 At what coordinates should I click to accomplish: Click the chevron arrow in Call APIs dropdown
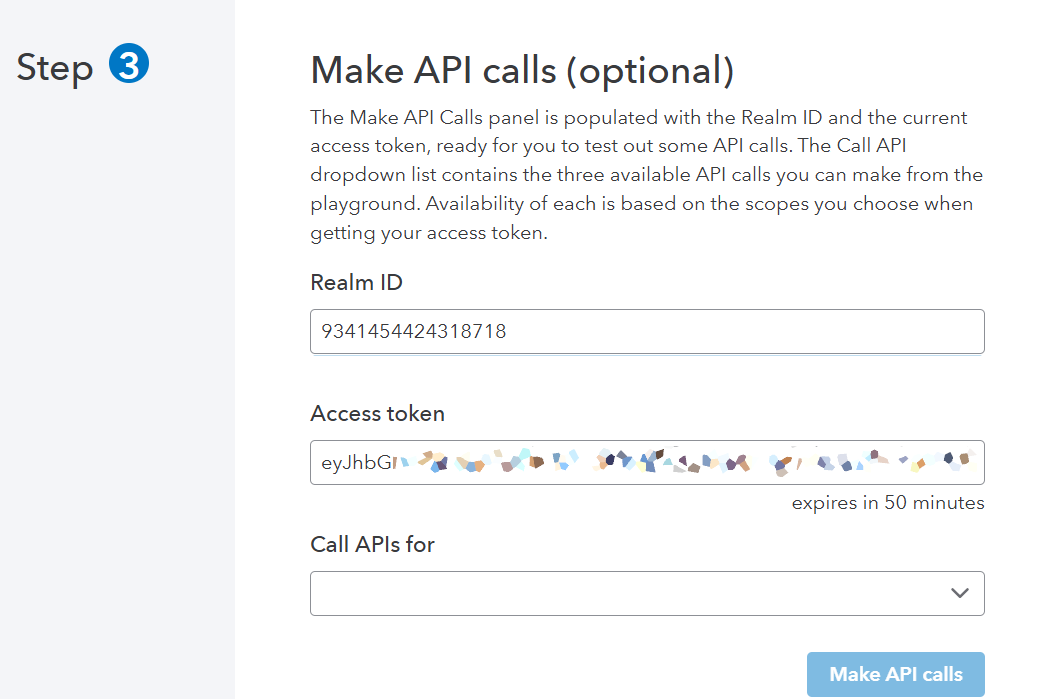960,593
